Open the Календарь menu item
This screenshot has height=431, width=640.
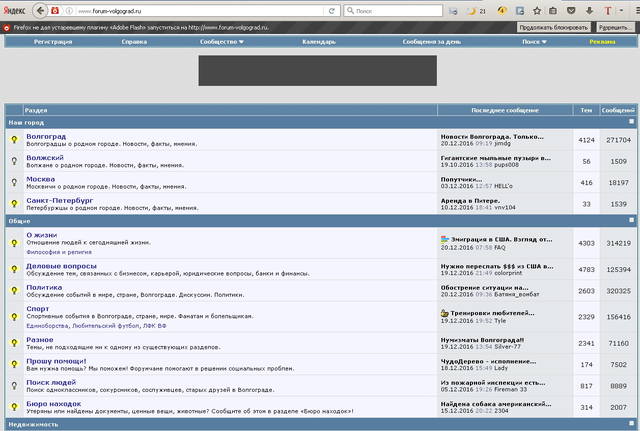pos(319,42)
